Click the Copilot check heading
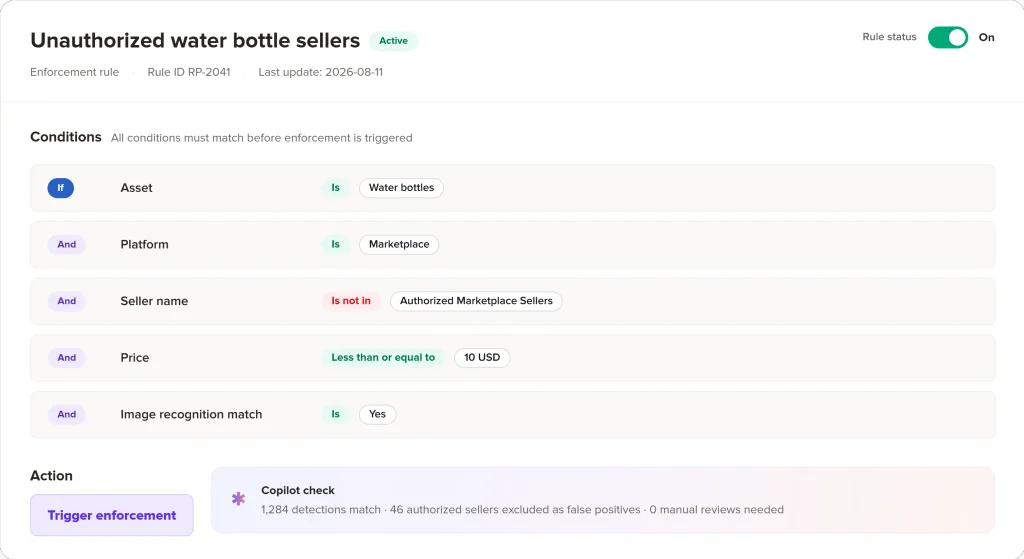This screenshot has height=559, width=1024. pos(298,490)
